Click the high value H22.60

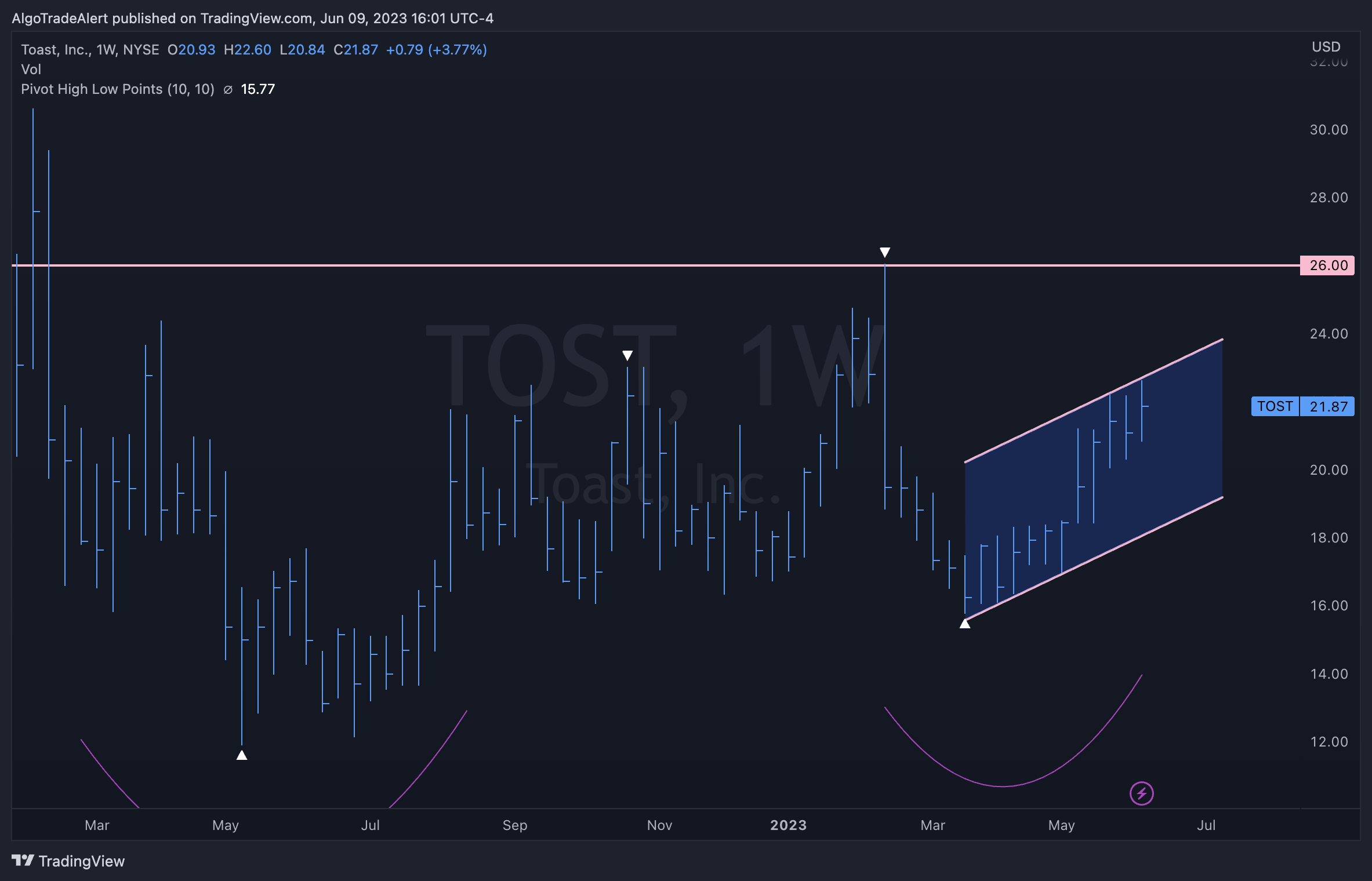(248, 50)
